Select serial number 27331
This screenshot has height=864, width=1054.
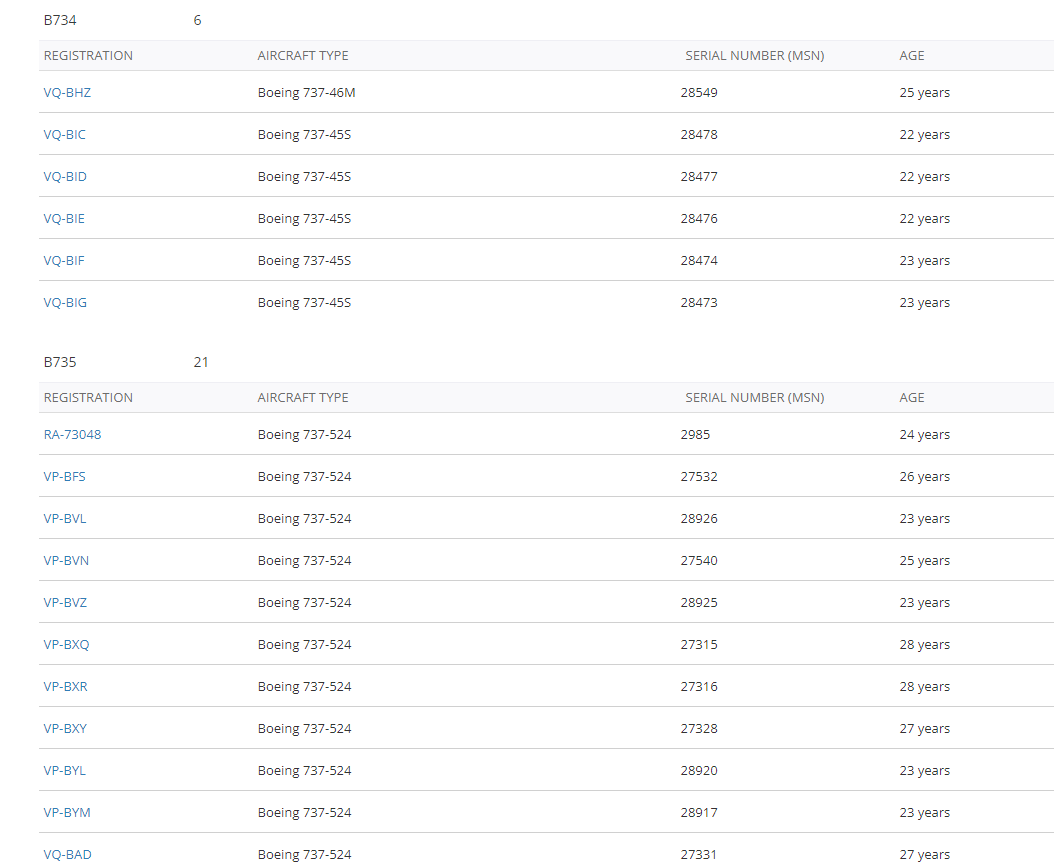click(699, 855)
